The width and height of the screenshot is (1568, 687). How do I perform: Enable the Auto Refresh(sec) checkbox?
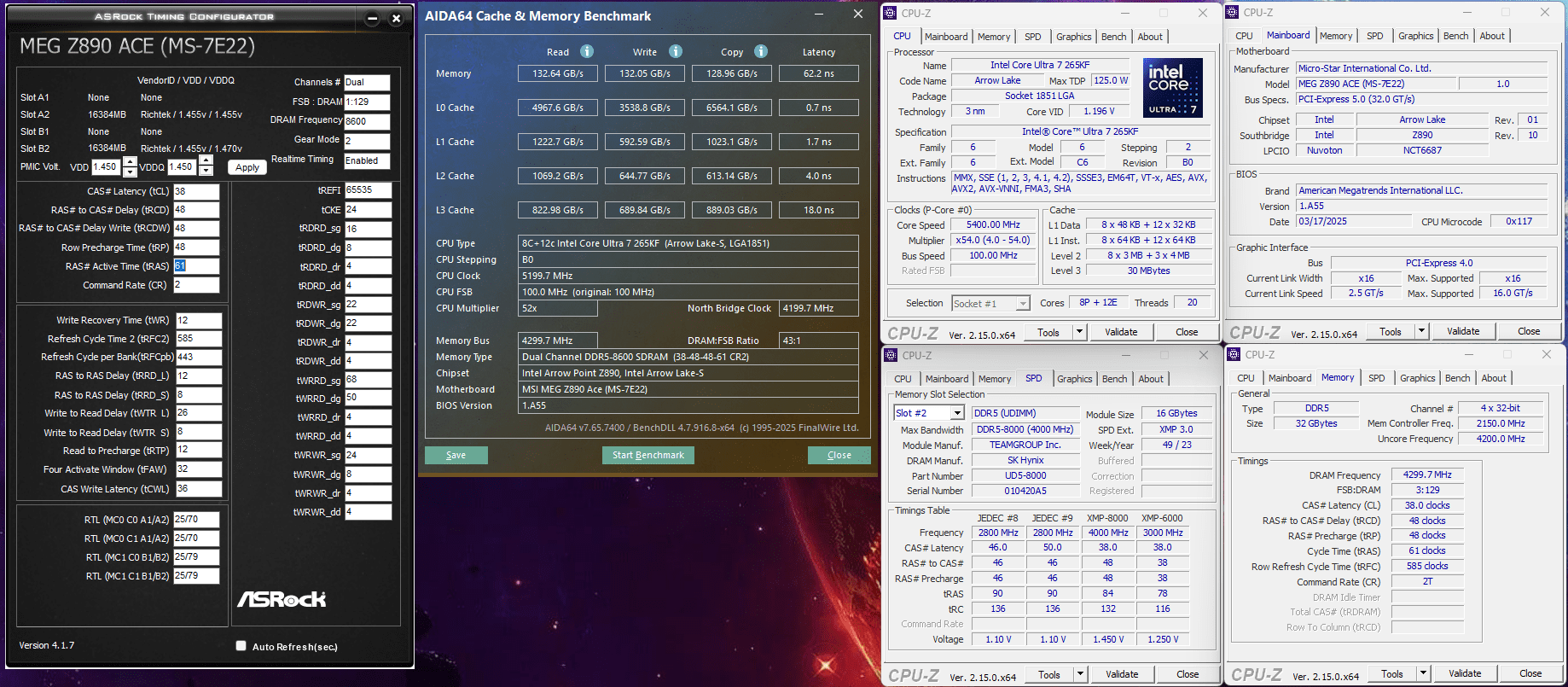coord(241,646)
